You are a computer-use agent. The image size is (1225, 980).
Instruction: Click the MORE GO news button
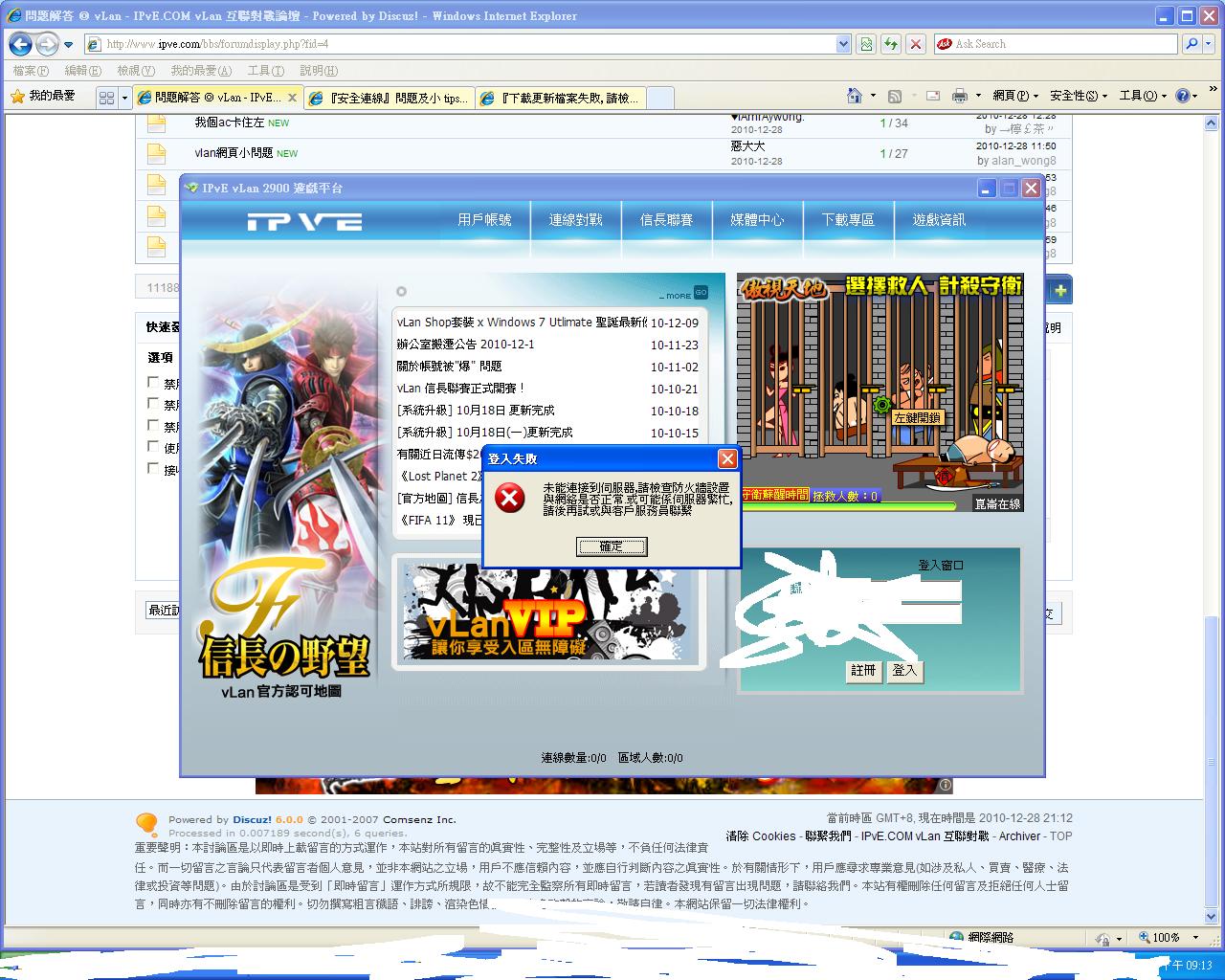pyautogui.click(x=684, y=294)
